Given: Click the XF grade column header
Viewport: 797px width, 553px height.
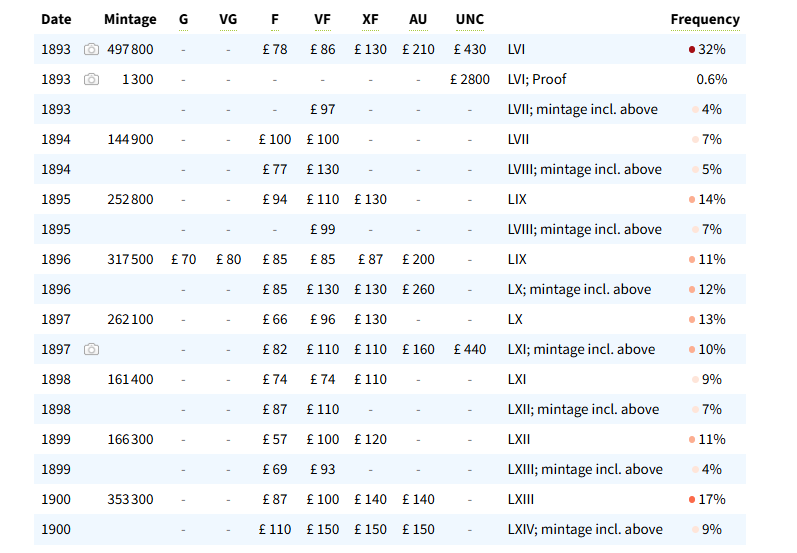Looking at the screenshot, I should click(370, 19).
